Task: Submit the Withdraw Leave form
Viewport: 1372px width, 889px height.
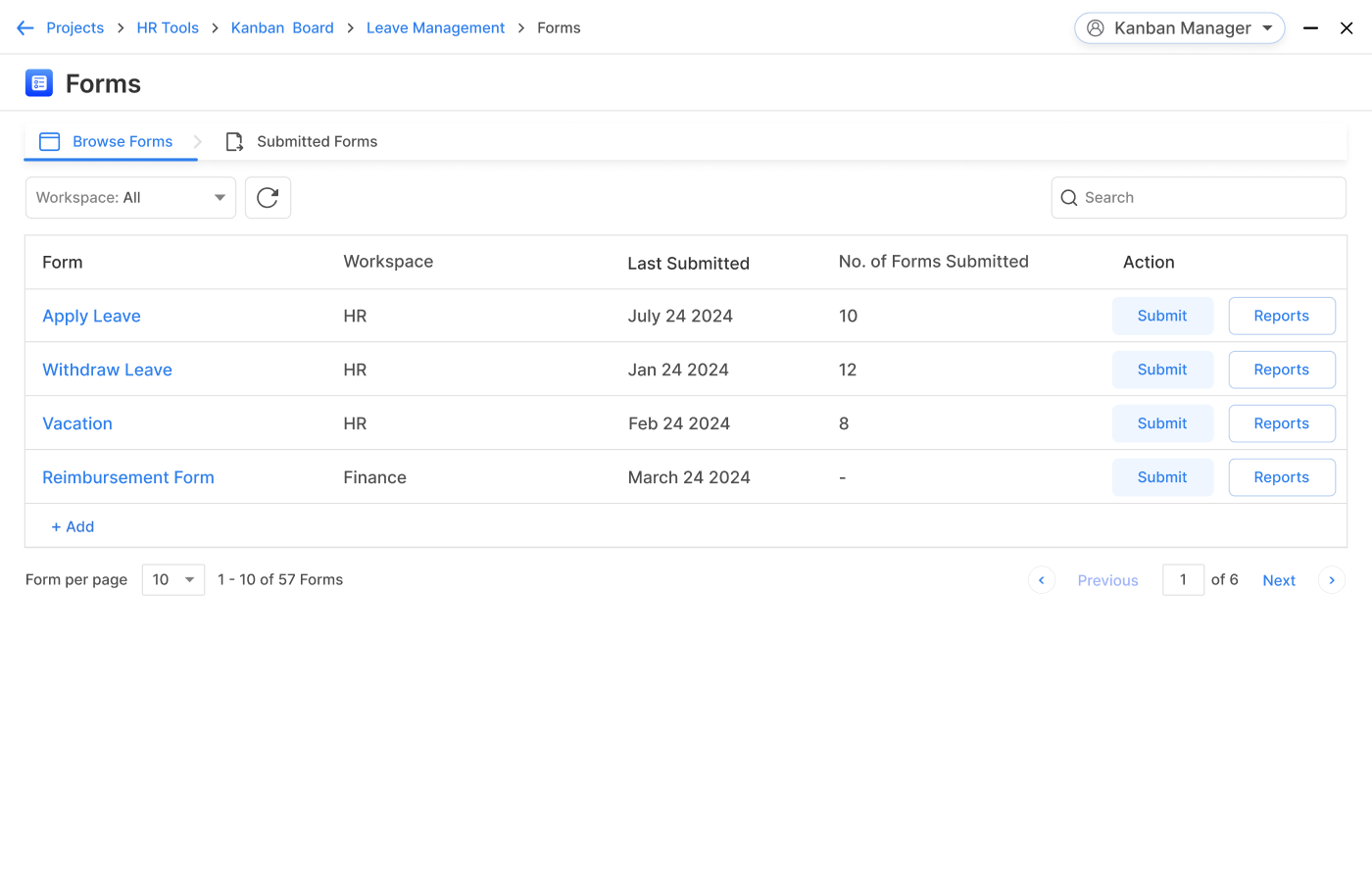Action: (1162, 370)
